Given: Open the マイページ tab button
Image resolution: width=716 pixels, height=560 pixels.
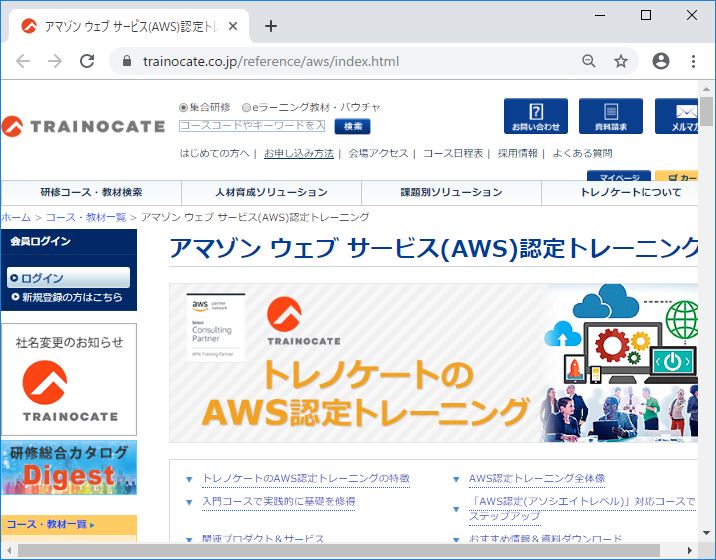Looking at the screenshot, I should (x=619, y=176).
